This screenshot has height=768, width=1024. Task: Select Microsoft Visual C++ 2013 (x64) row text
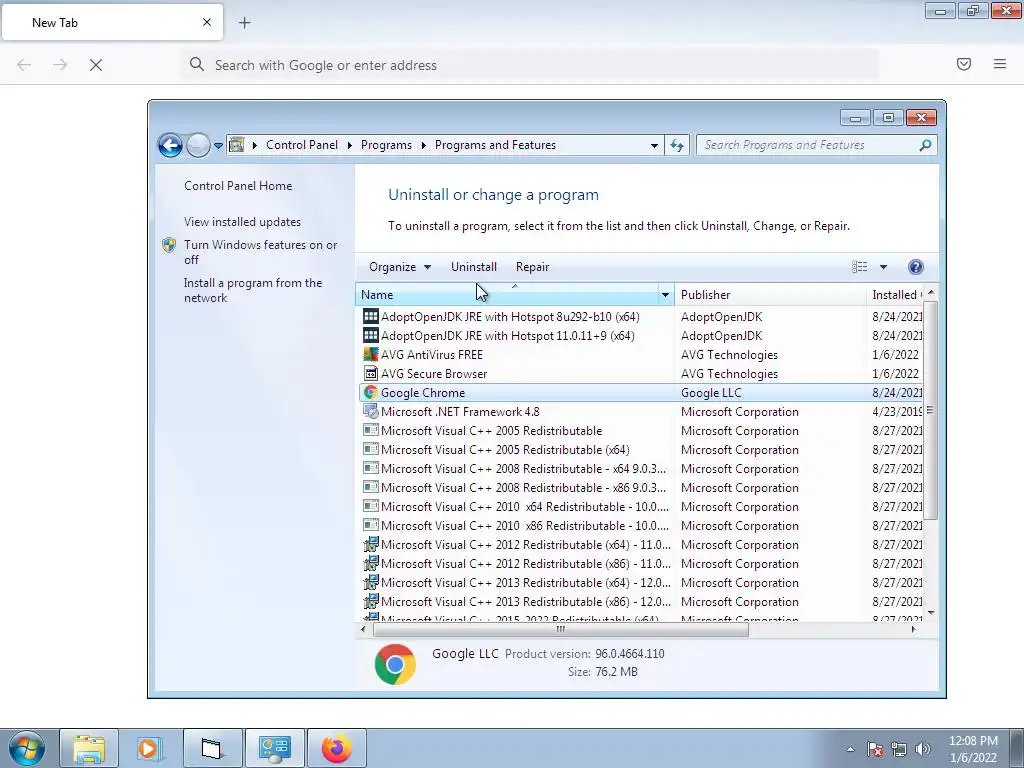(526, 583)
